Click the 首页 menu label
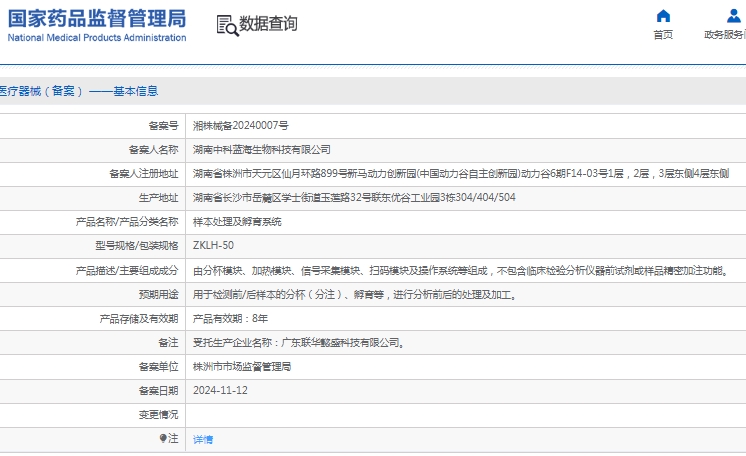The width and height of the screenshot is (746, 456). [663, 35]
